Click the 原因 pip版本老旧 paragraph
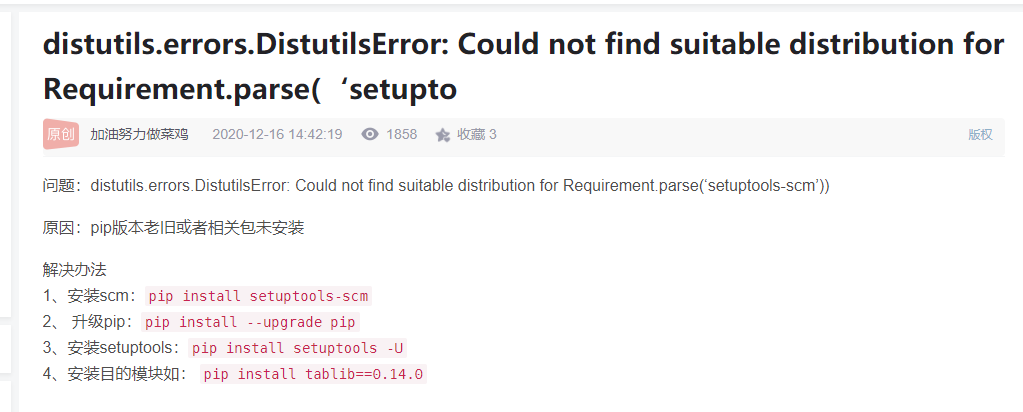The height and width of the screenshot is (412, 1023). pos(174,228)
